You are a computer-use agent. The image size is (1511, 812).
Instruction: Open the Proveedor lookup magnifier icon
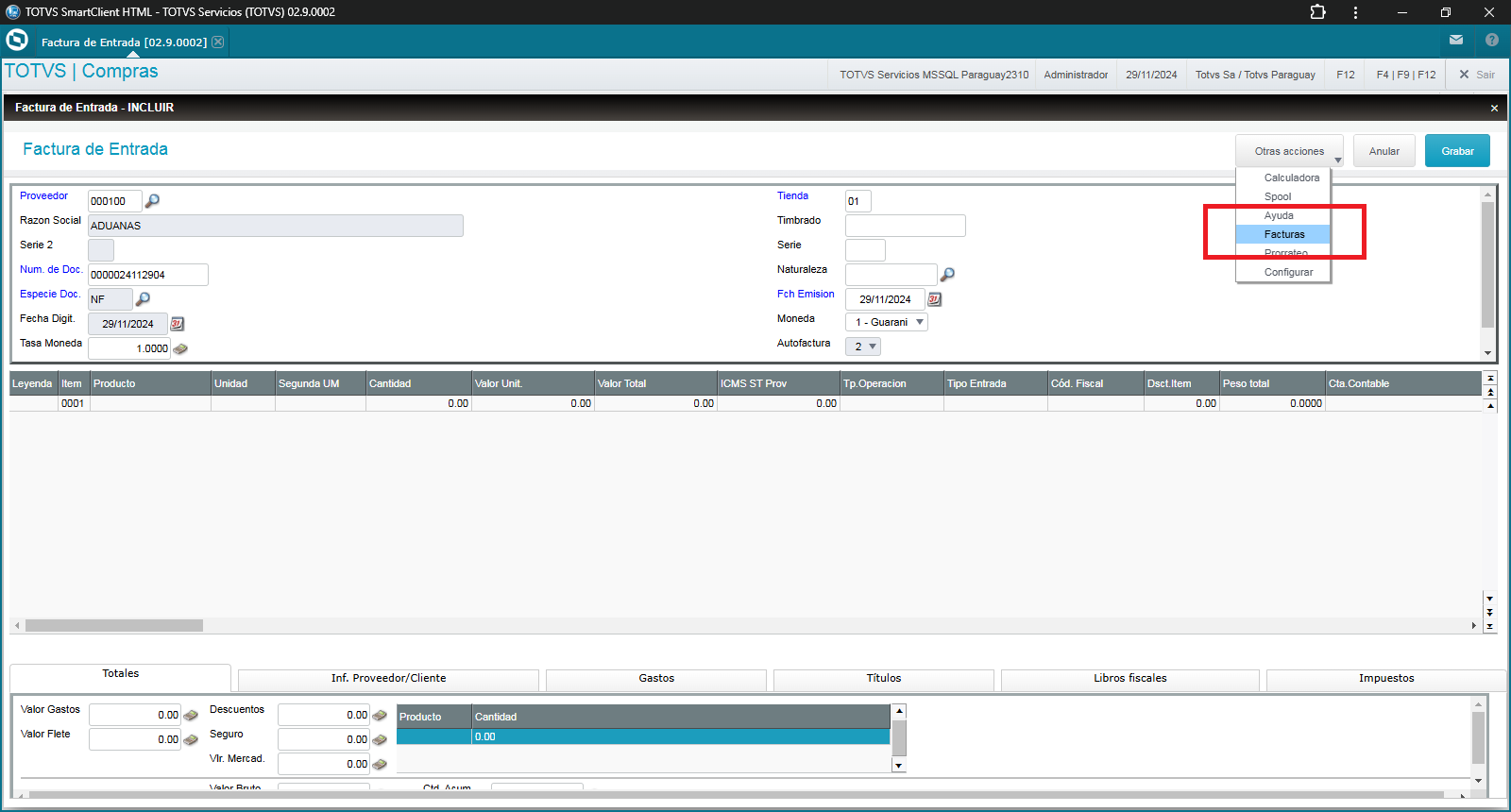[x=152, y=201]
